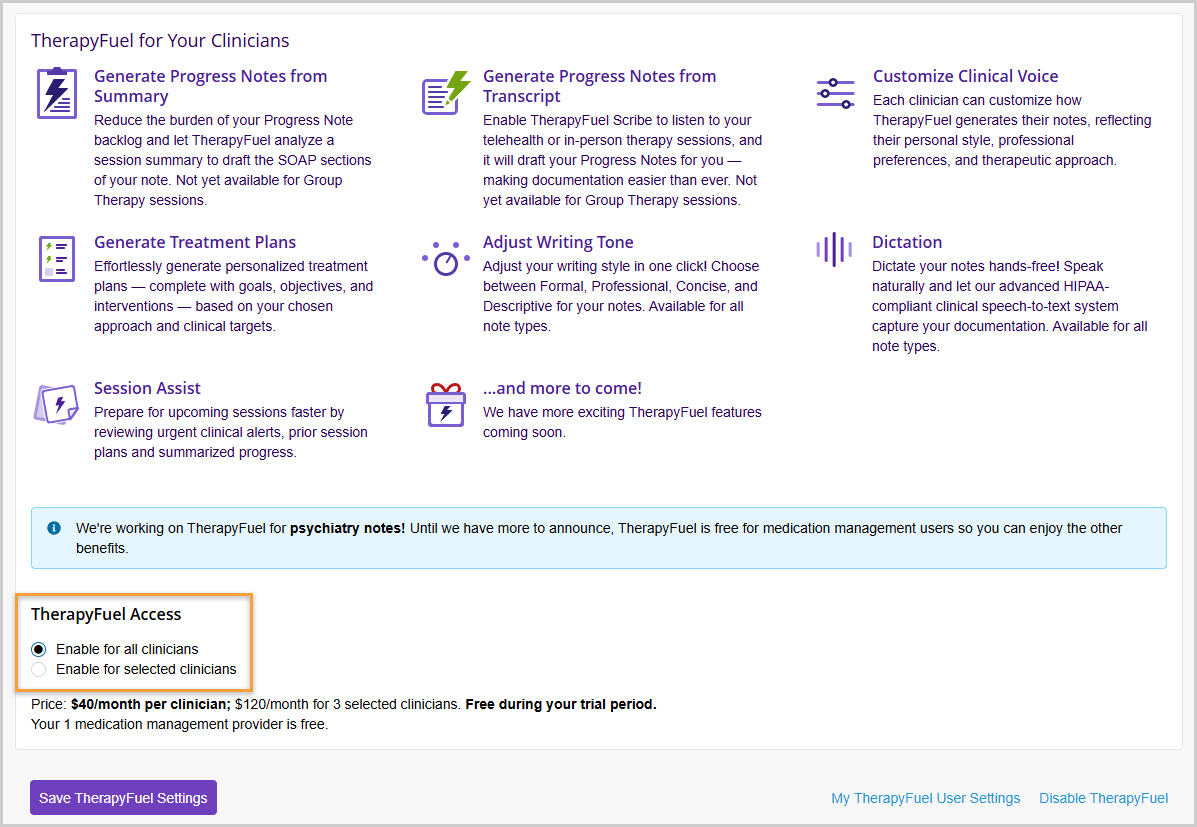Click the Generate Treatment Plans icon
1197x827 pixels.
[x=57, y=259]
